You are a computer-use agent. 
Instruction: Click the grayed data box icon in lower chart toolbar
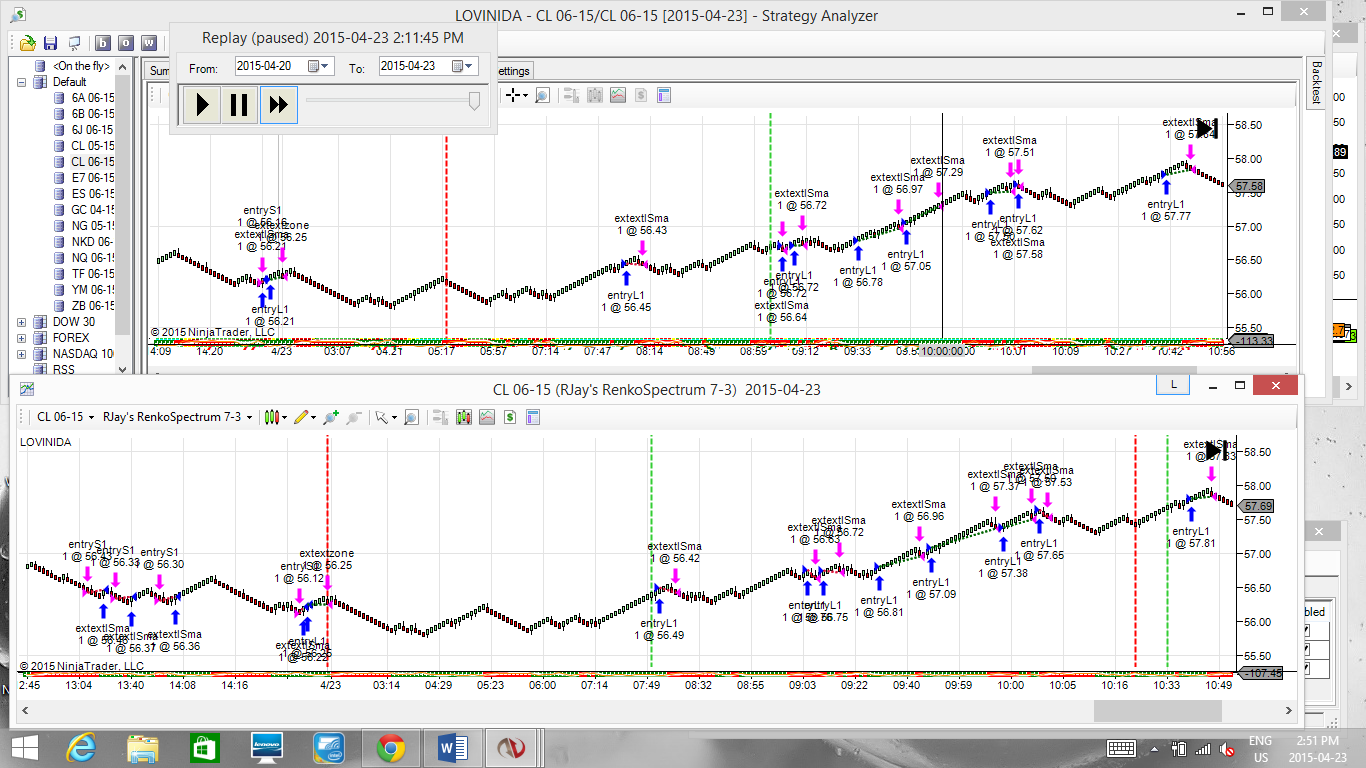point(441,417)
